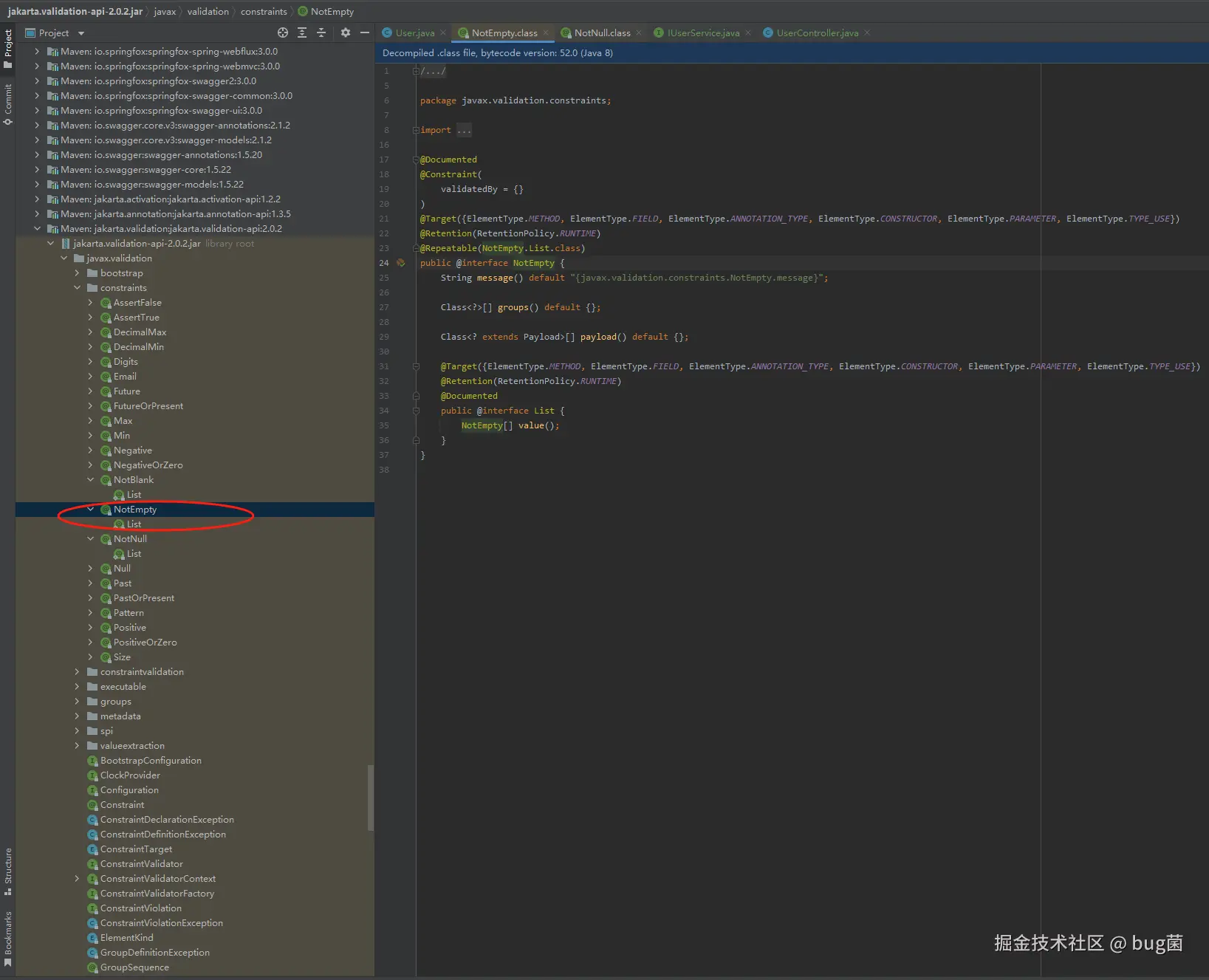Click the validation breadcrumb
The height and width of the screenshot is (980, 1209).
(x=208, y=12)
